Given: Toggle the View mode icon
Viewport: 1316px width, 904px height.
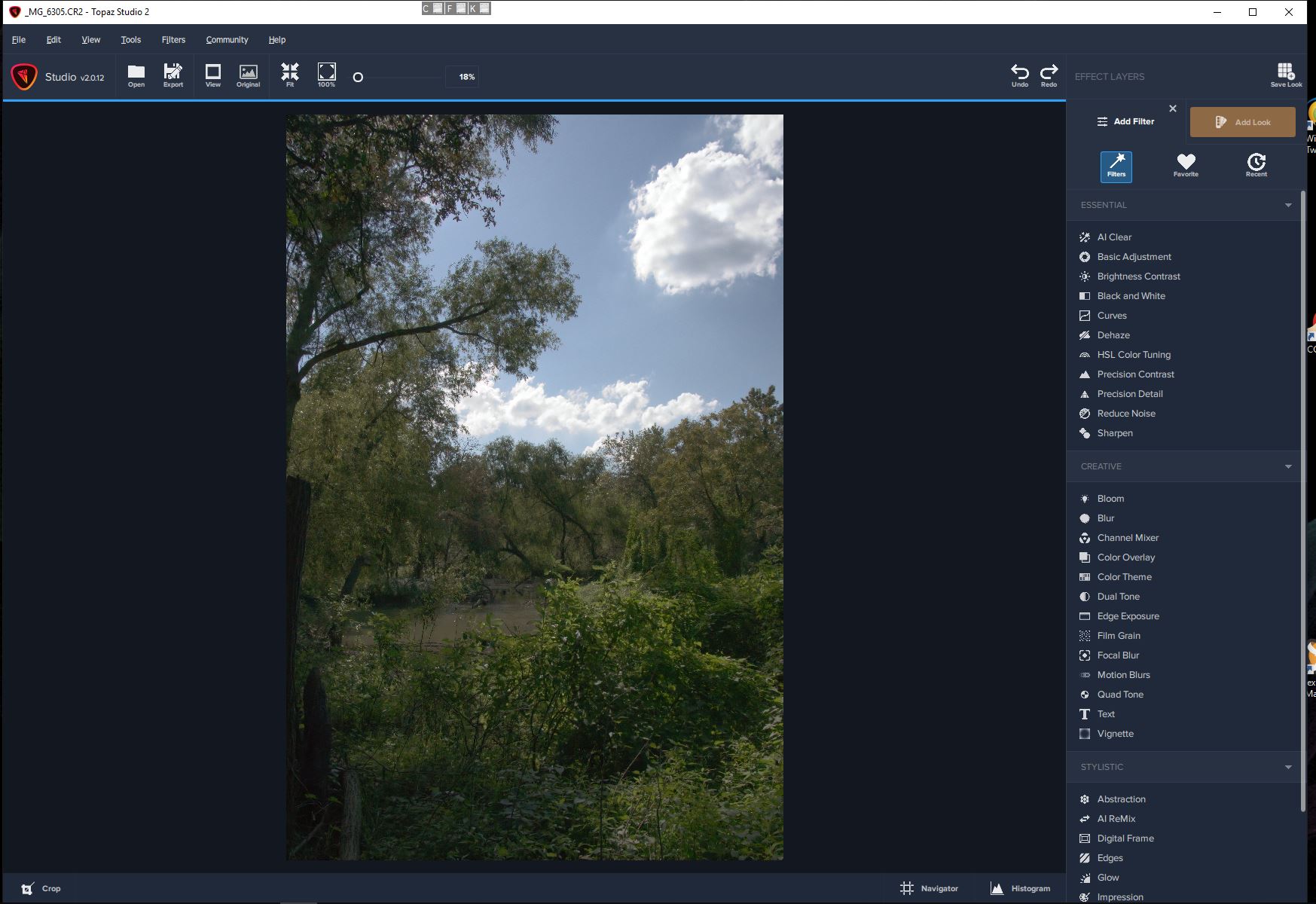Looking at the screenshot, I should coord(213,75).
